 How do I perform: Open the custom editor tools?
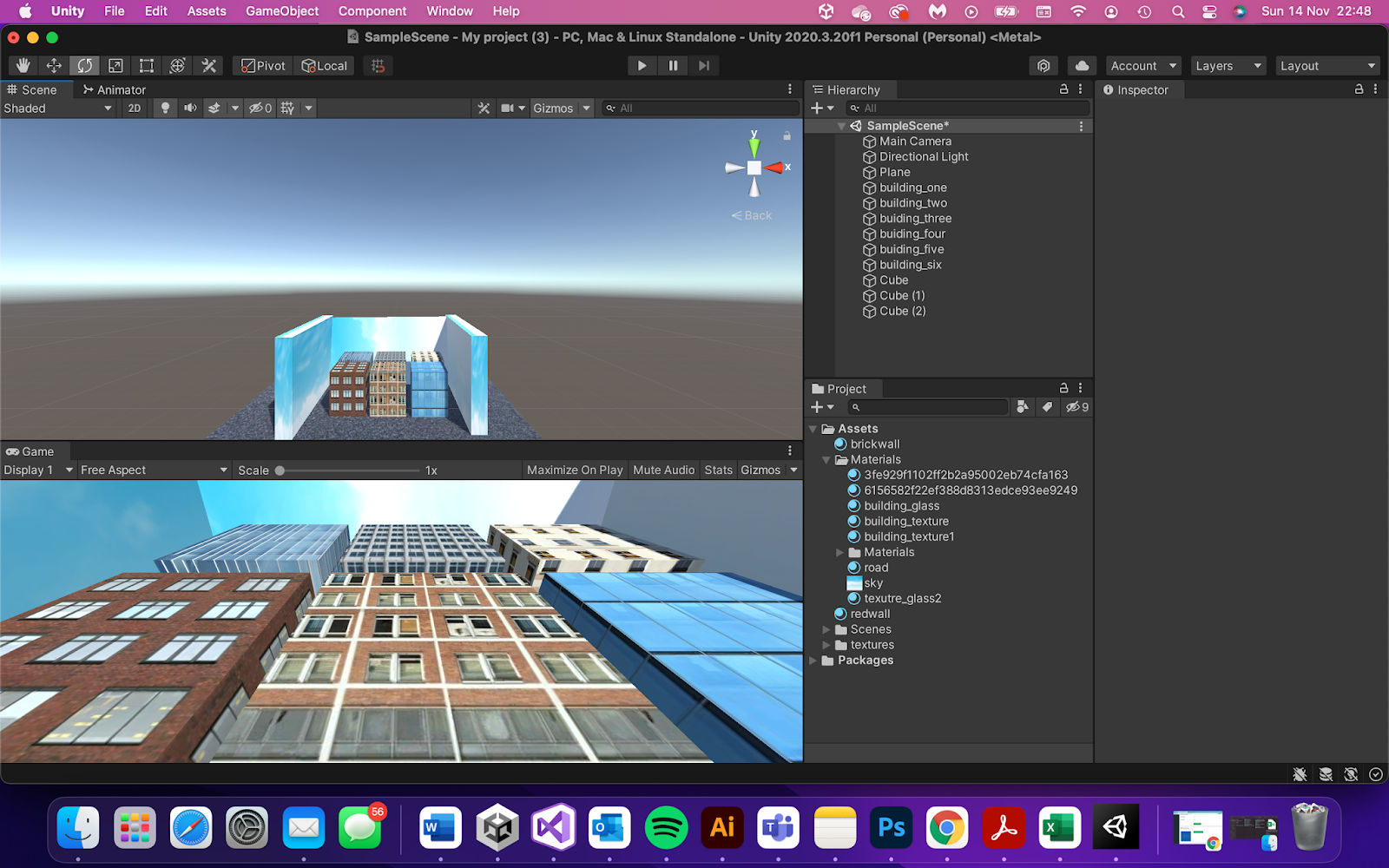pyautogui.click(x=208, y=66)
